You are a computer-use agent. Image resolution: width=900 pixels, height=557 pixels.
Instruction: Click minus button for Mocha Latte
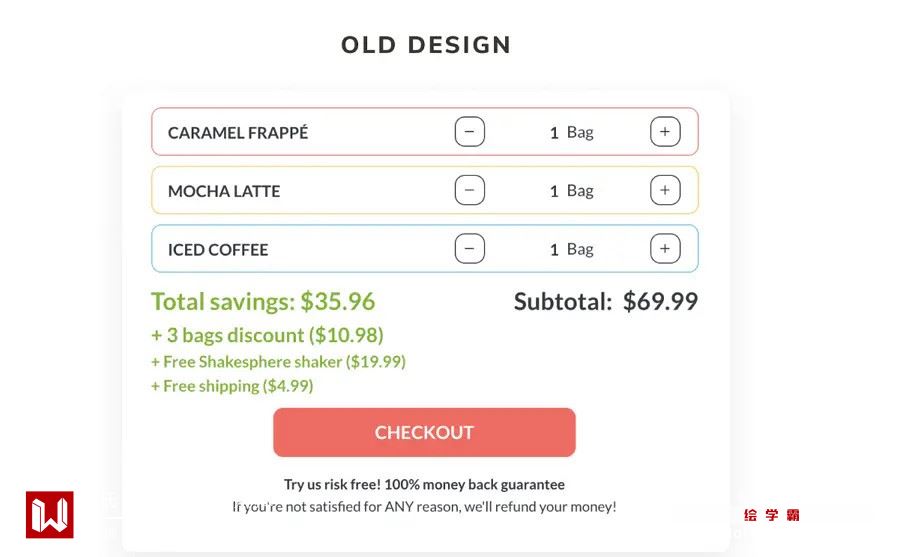(470, 190)
